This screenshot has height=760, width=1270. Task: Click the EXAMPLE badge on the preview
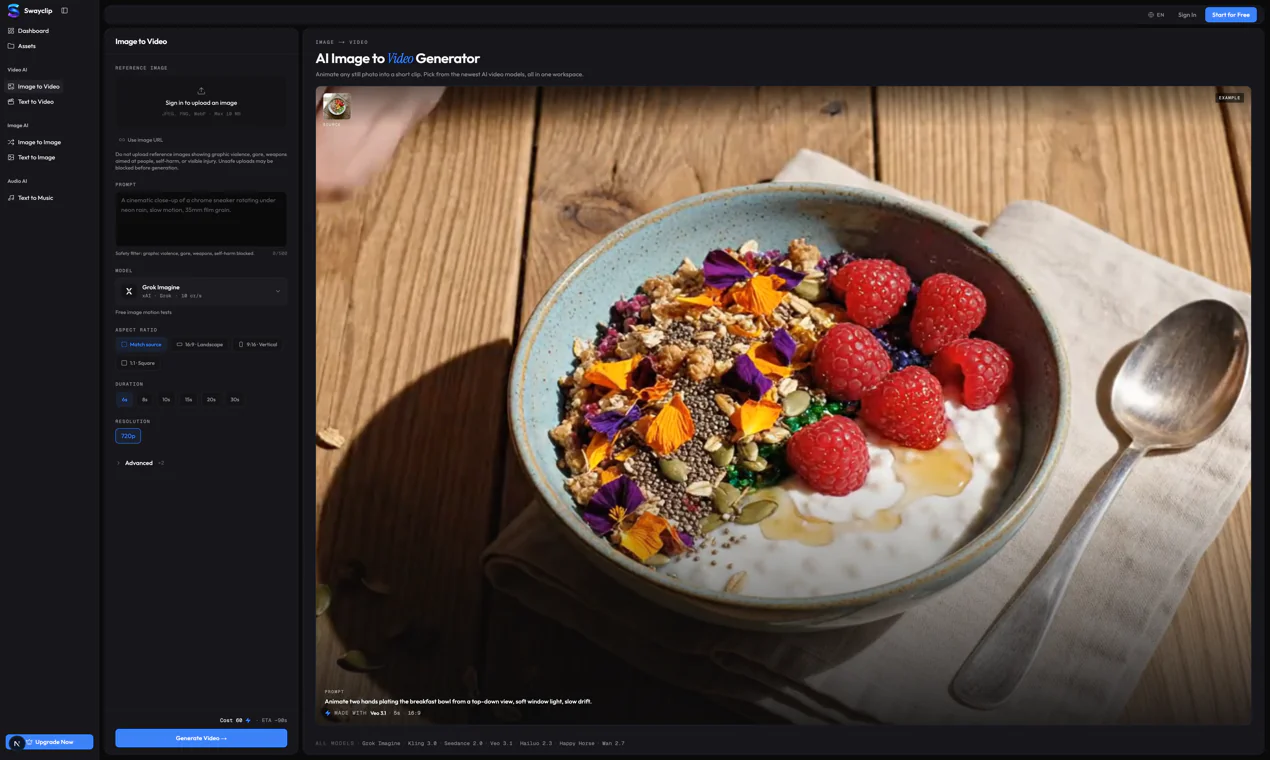pos(1229,98)
